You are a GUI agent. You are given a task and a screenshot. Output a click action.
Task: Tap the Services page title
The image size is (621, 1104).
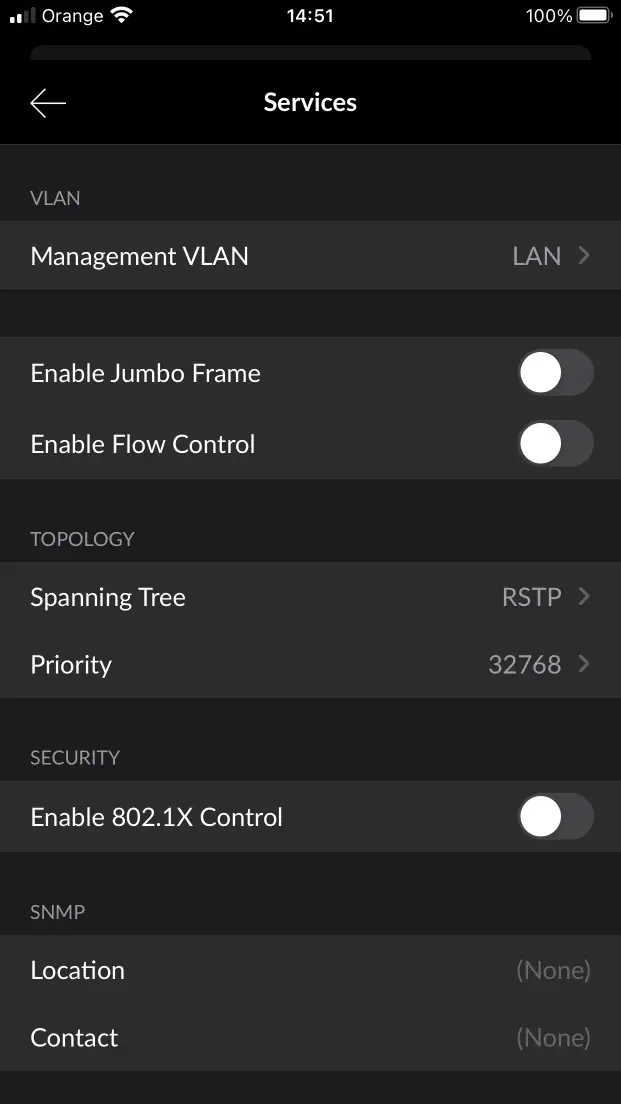[x=310, y=102]
